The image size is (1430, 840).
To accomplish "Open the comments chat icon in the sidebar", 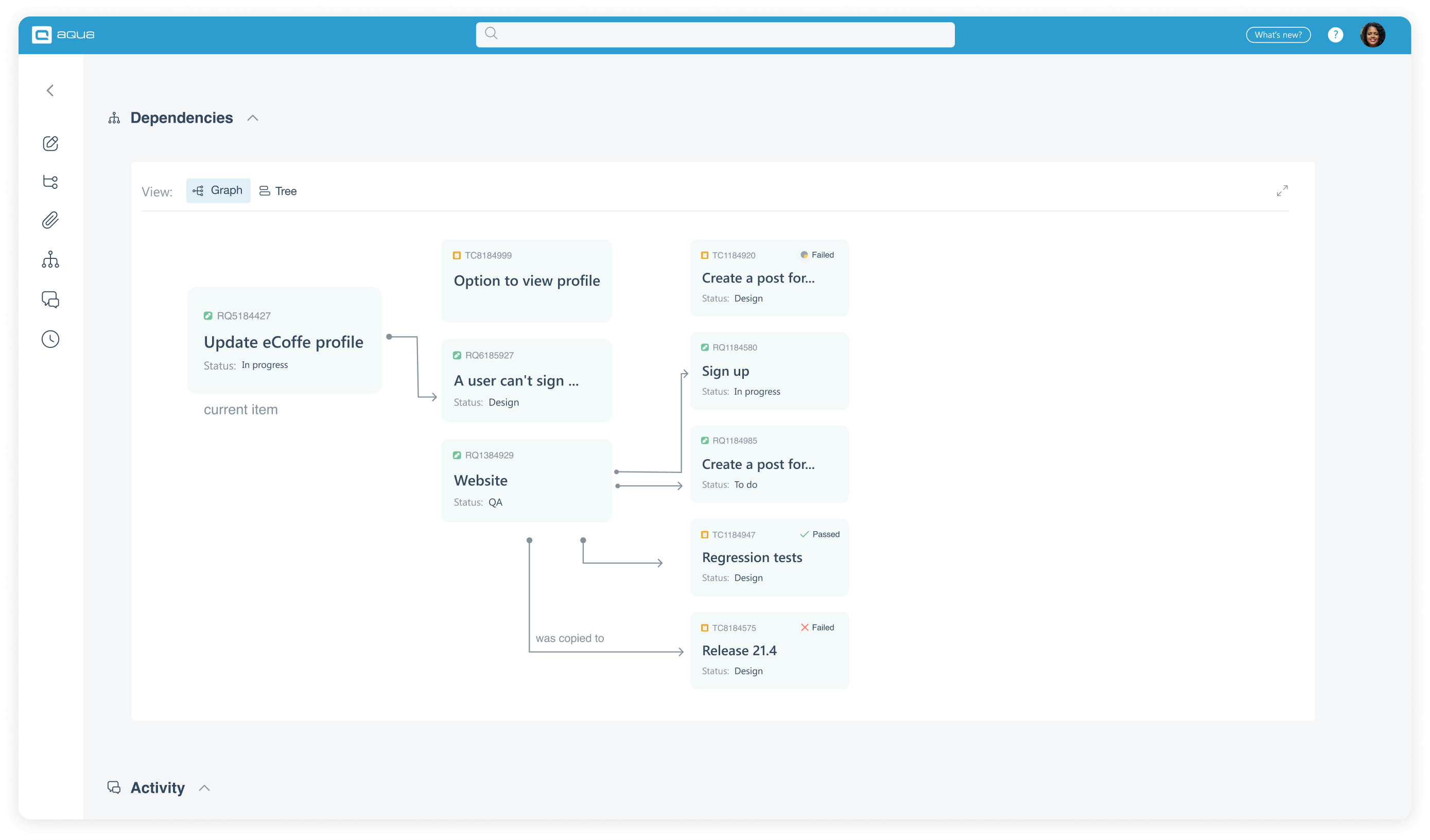I will click(x=50, y=300).
